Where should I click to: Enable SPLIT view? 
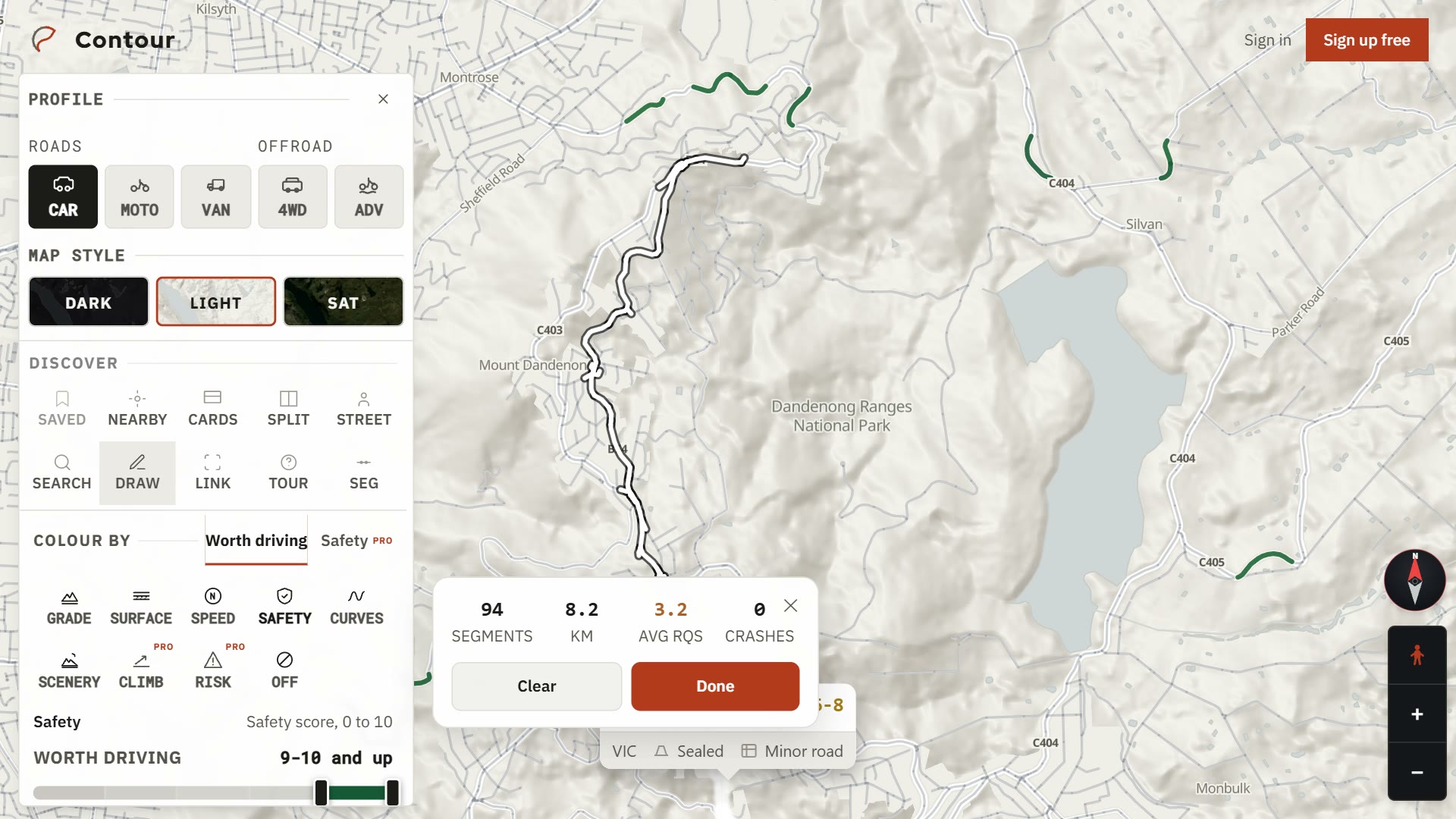click(288, 409)
